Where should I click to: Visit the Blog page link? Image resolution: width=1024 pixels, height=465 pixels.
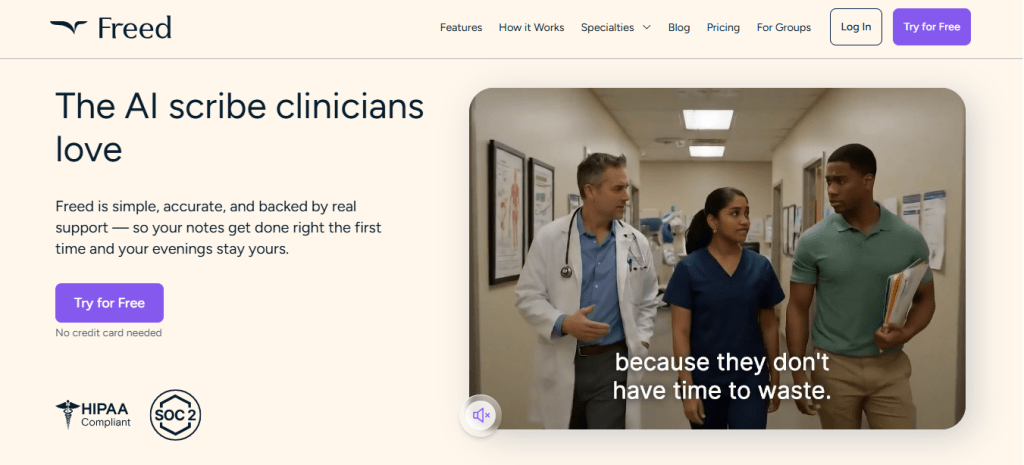[x=679, y=28]
